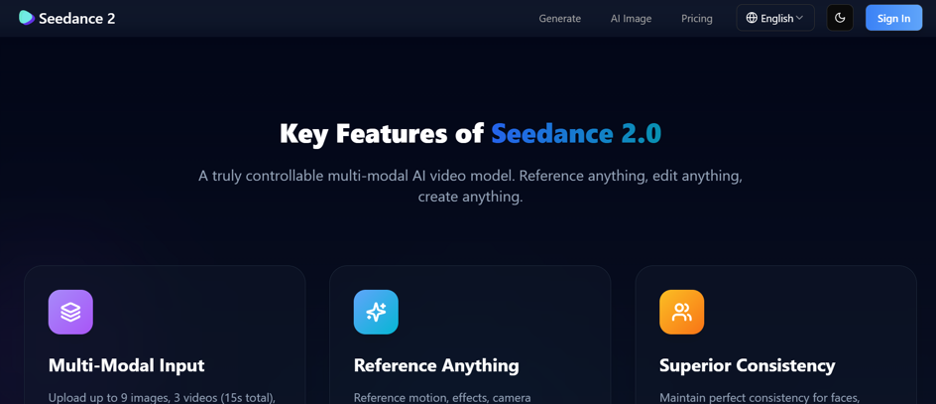
Task: Open the Generate menu item
Action: [560, 18]
